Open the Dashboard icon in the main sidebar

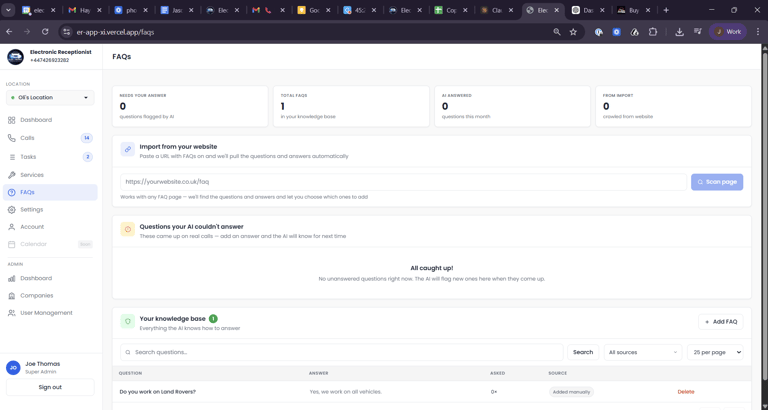coord(12,120)
